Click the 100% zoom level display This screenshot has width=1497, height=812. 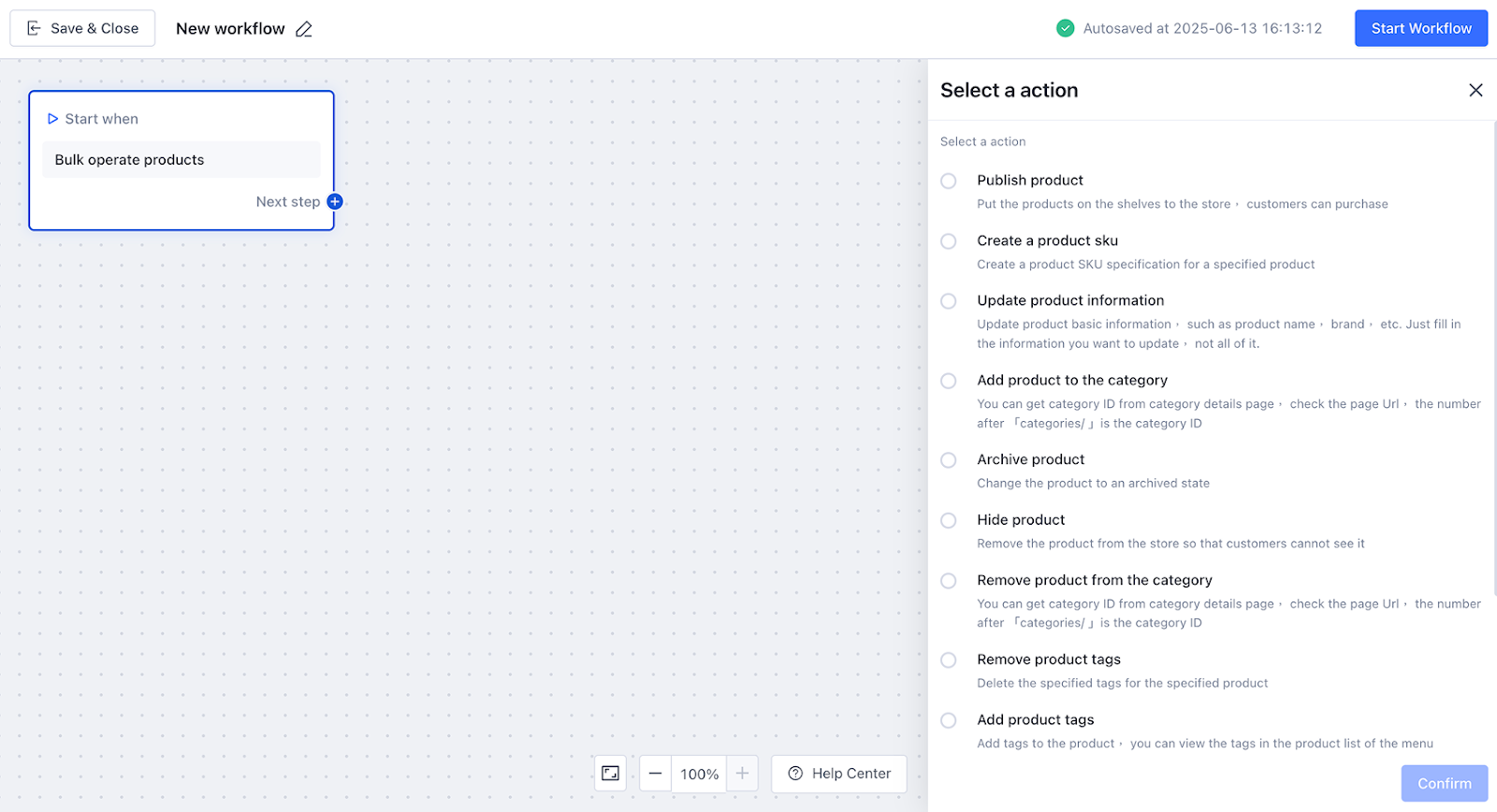click(699, 774)
